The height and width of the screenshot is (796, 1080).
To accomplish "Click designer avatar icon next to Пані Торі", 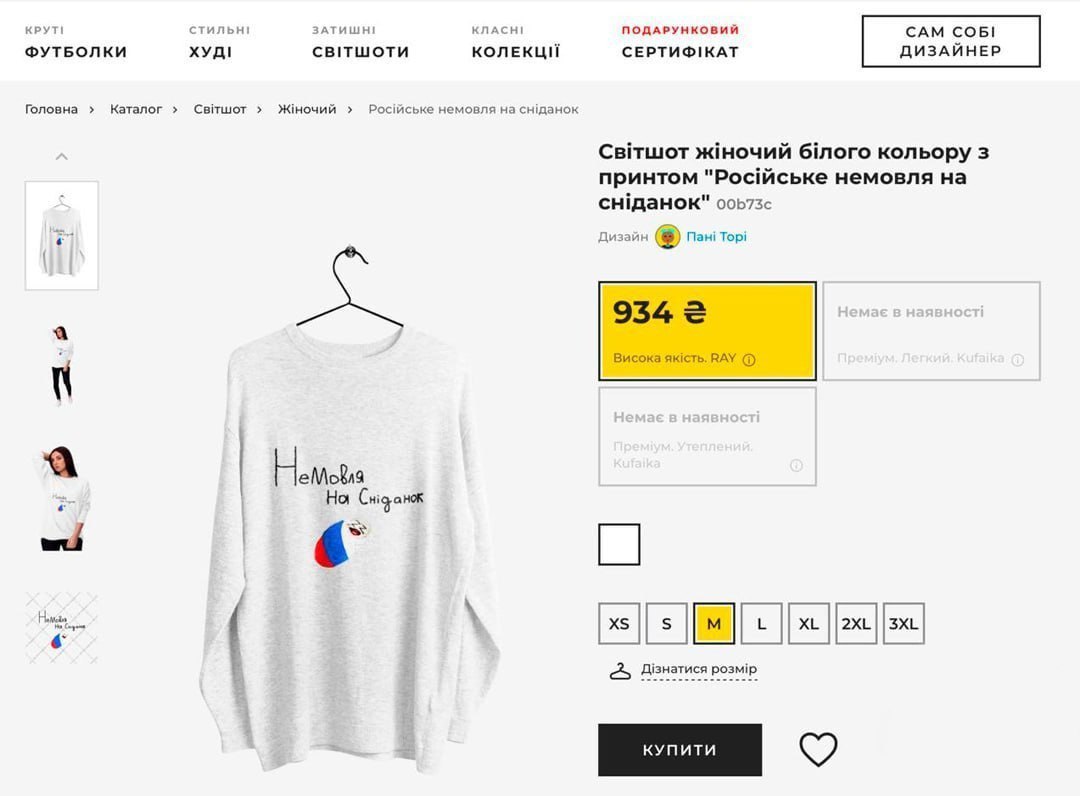I will tap(668, 237).
